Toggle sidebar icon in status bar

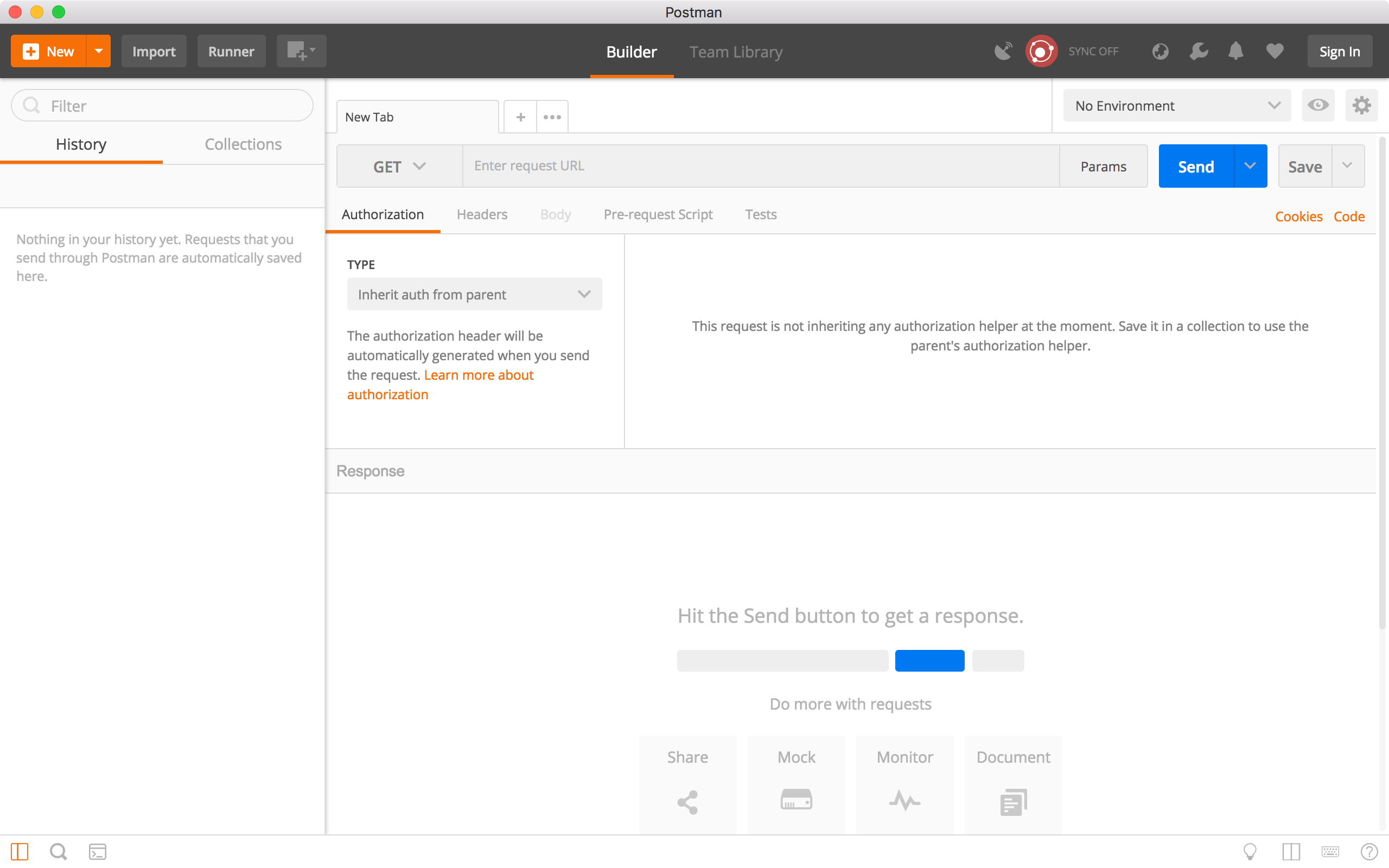(x=20, y=851)
